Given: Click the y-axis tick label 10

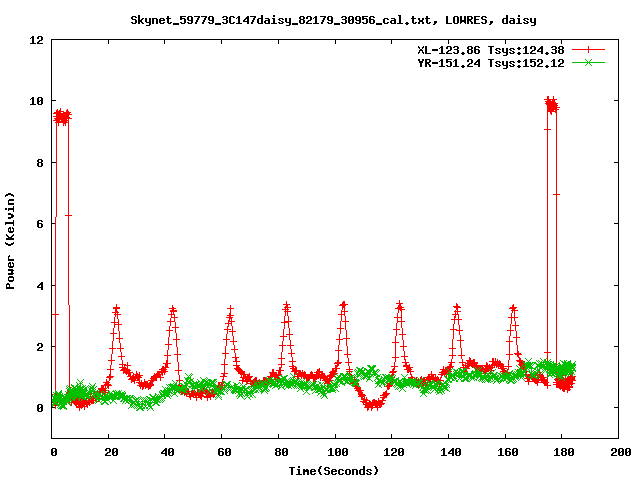Looking at the screenshot, I should 36,101.
